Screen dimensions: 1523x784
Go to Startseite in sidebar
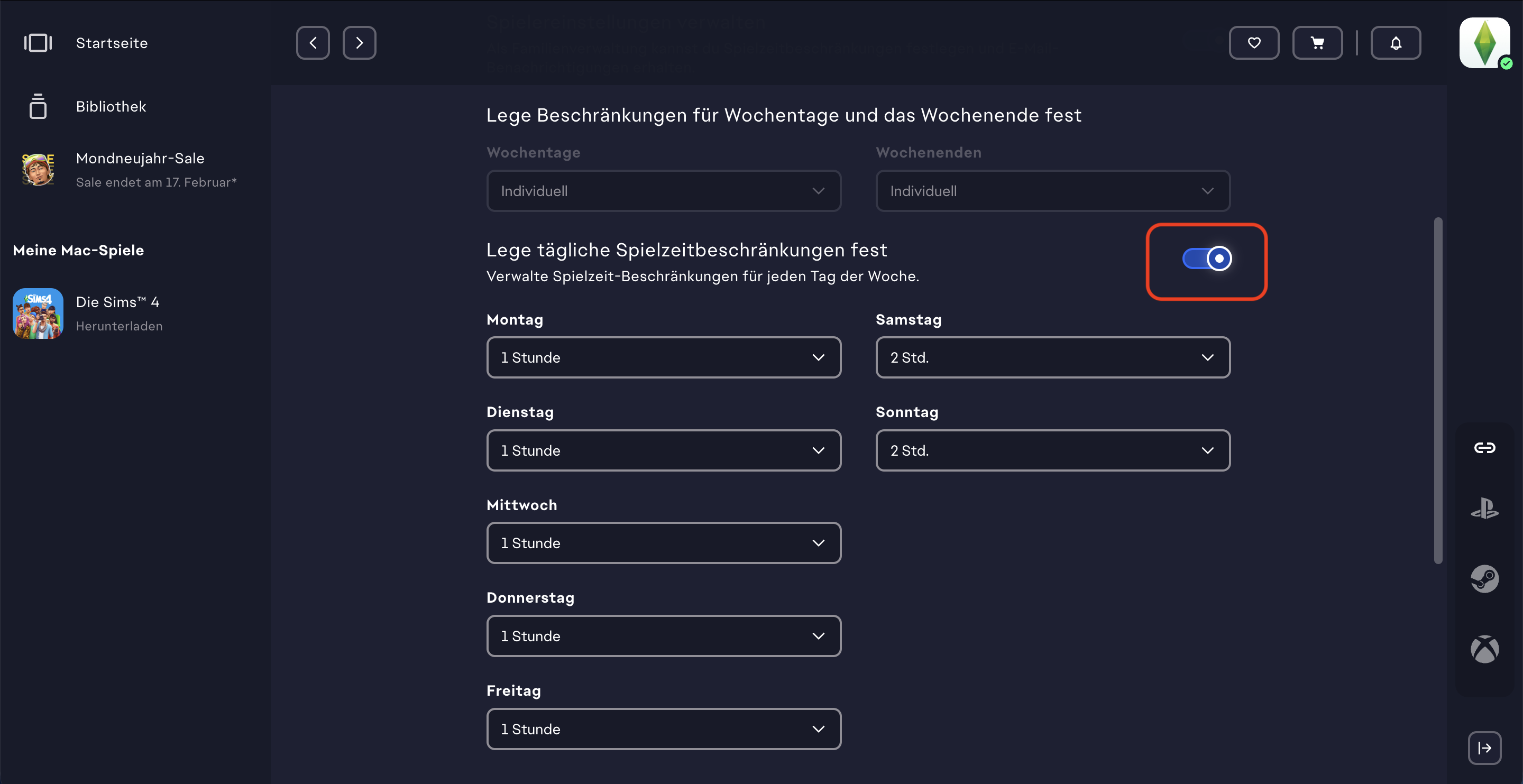pyautogui.click(x=111, y=43)
